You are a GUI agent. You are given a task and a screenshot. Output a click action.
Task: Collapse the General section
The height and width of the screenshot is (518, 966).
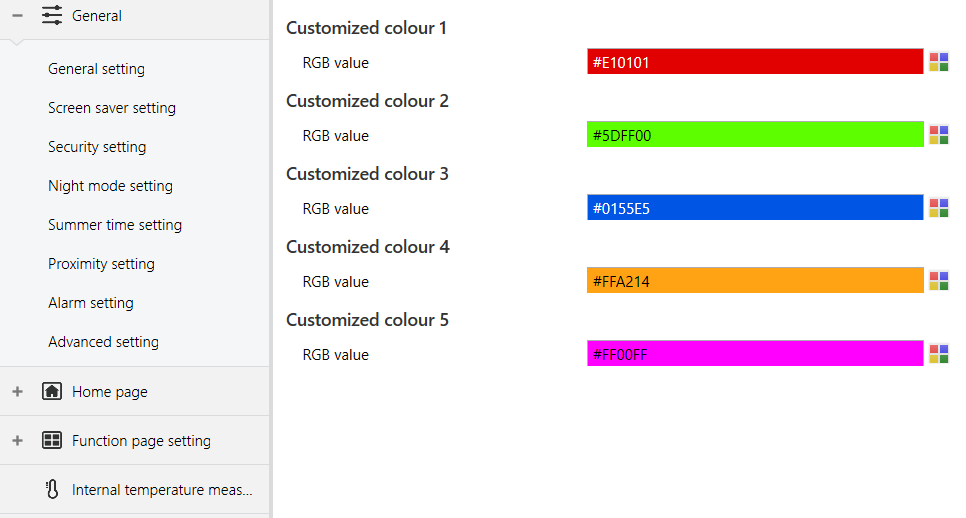17,16
